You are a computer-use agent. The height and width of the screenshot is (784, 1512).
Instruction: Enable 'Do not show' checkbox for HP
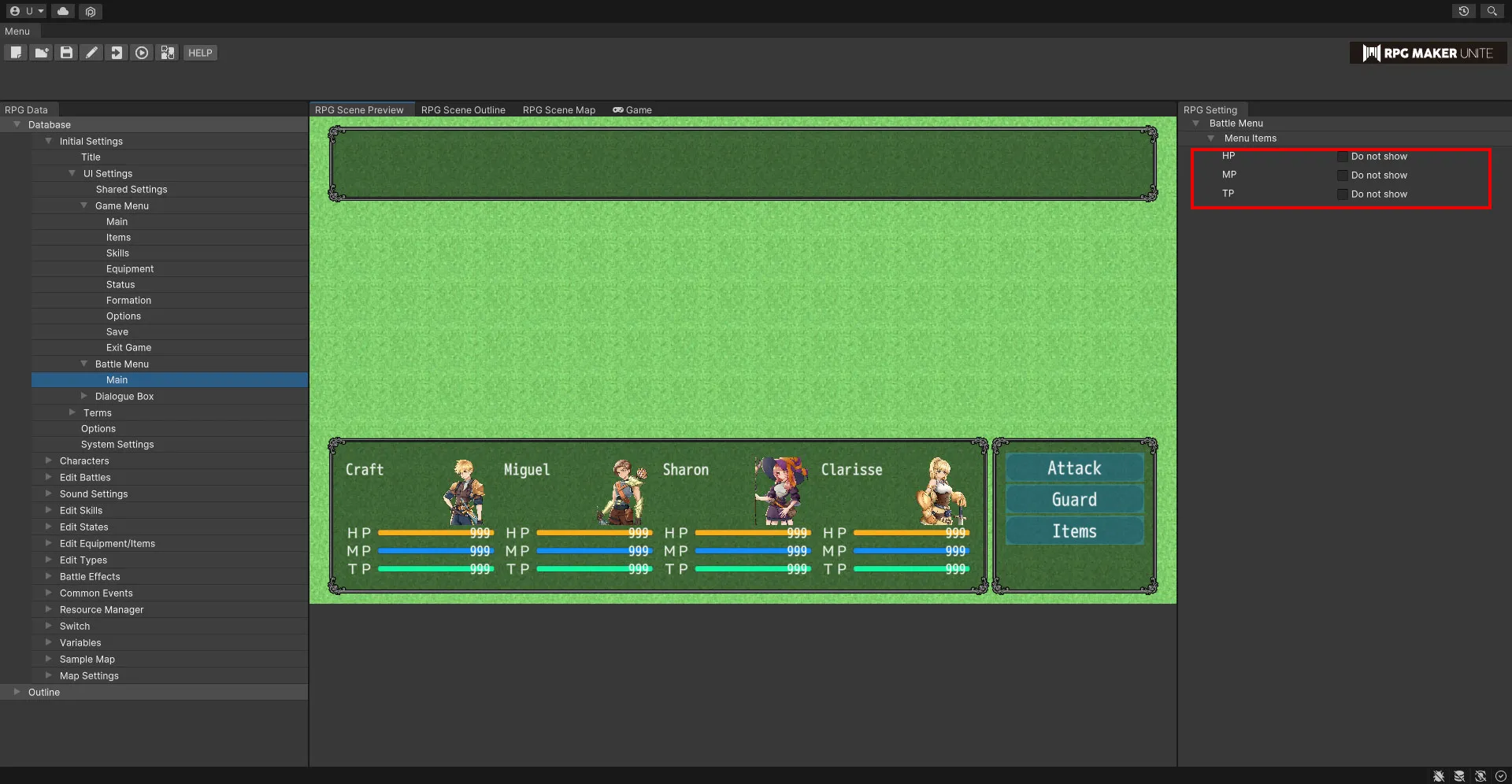pos(1343,157)
